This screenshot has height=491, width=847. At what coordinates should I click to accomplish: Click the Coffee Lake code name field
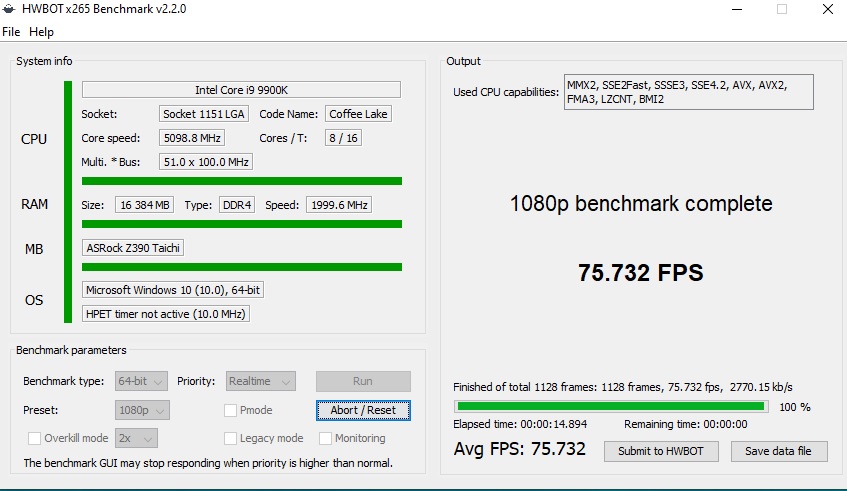358,114
